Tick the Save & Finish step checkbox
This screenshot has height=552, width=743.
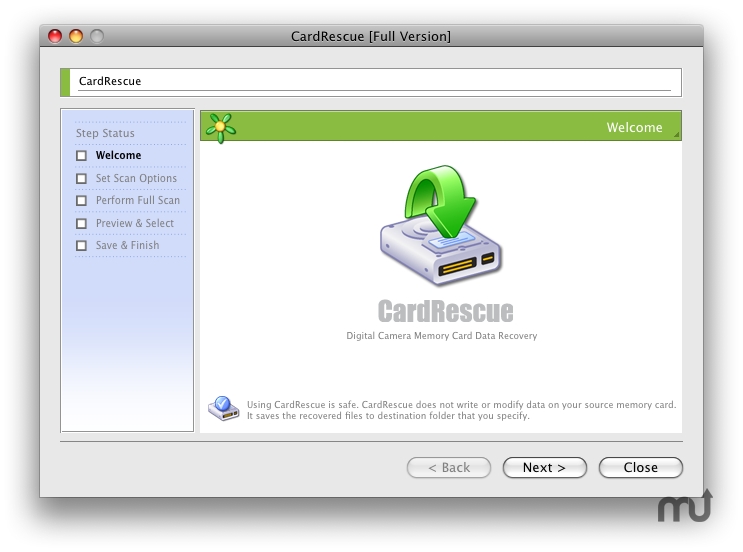tap(82, 246)
